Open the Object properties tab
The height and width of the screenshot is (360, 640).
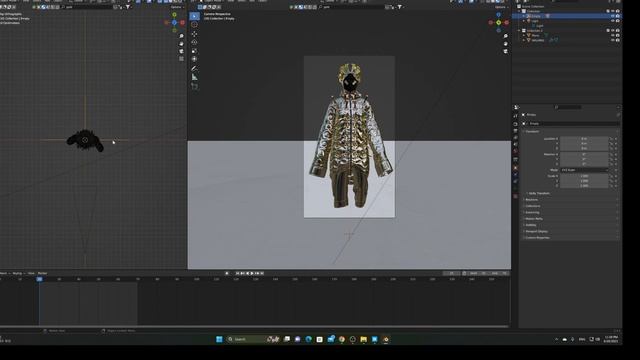tap(516, 168)
